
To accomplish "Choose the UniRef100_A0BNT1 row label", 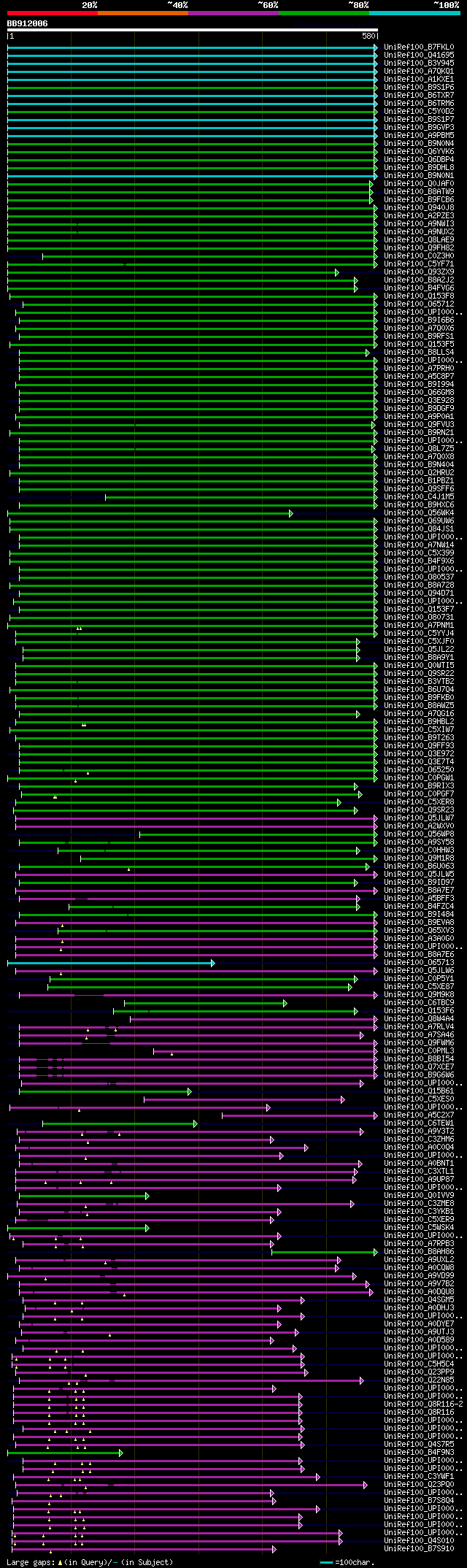I will pos(419,1164).
